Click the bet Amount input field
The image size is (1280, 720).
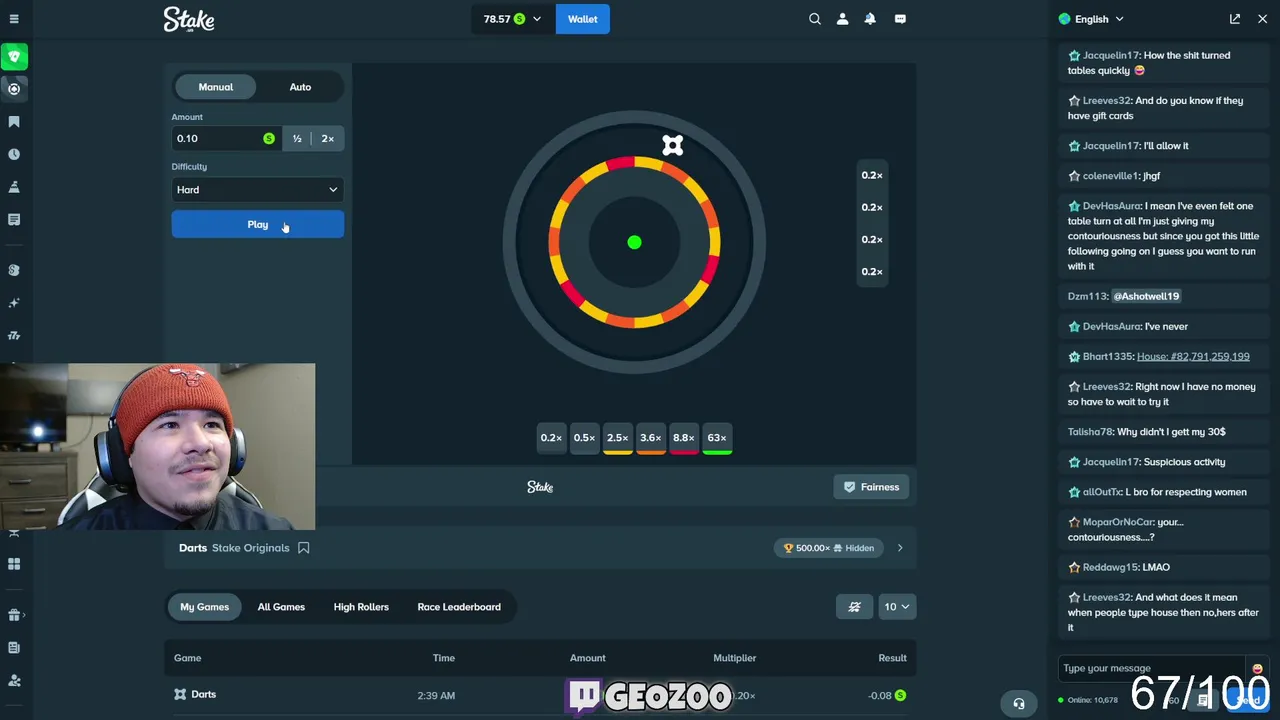point(226,139)
